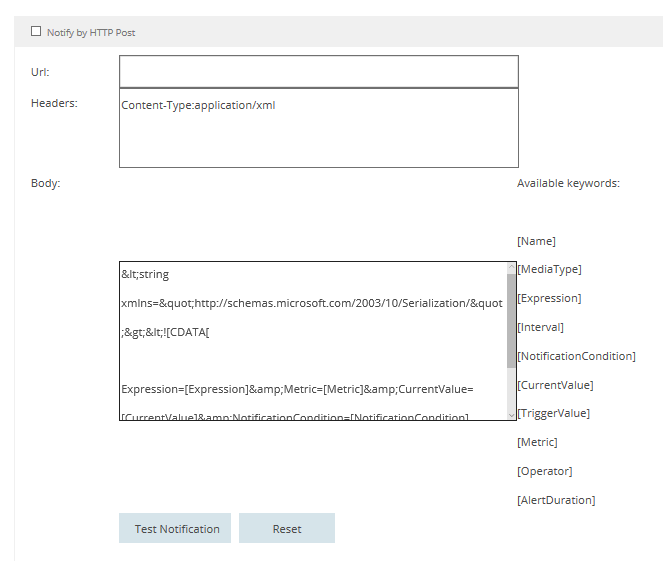Click the Reset button
Viewport: 663px width, 561px height.
click(x=287, y=528)
